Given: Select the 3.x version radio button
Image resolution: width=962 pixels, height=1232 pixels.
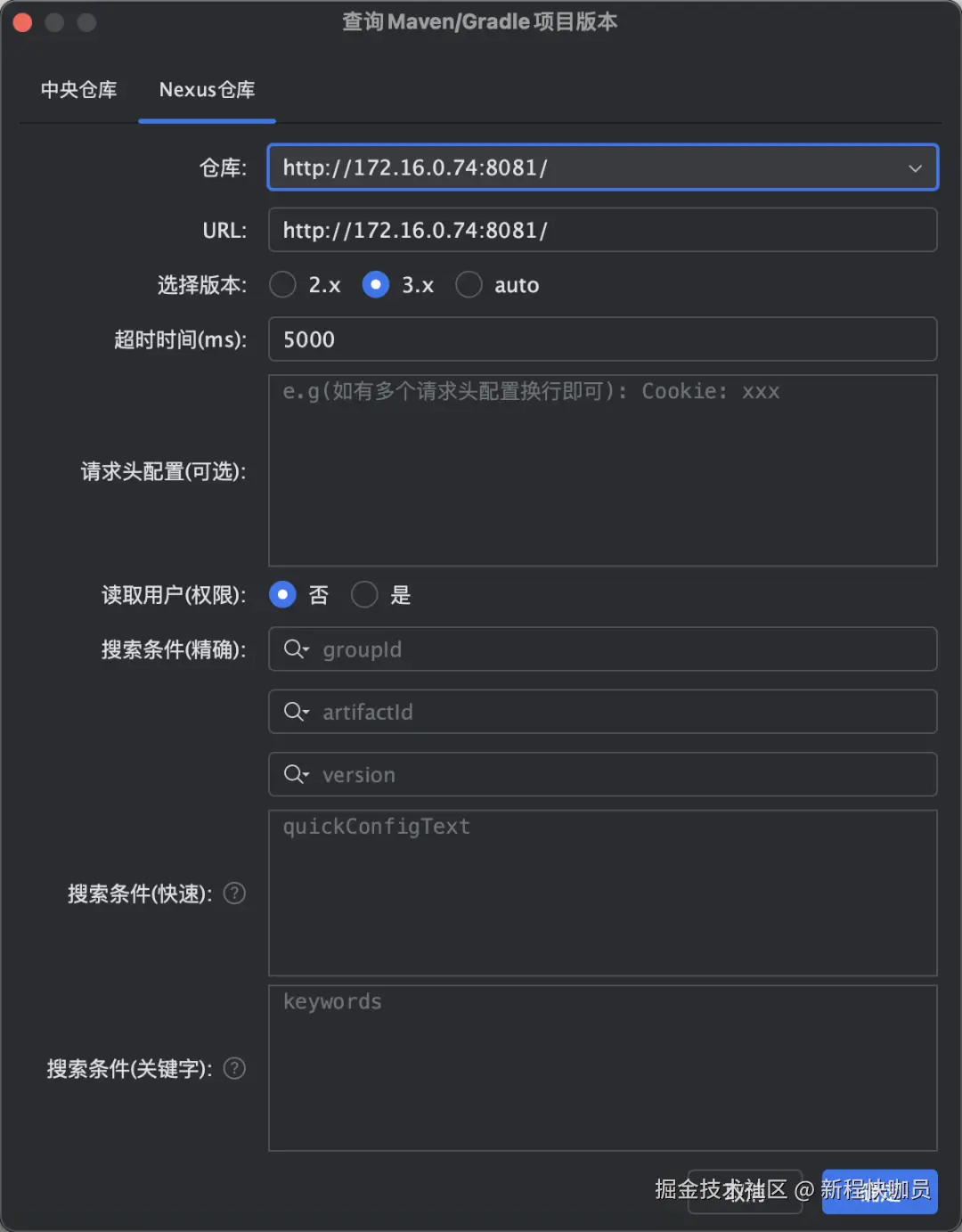Looking at the screenshot, I should click(376, 285).
